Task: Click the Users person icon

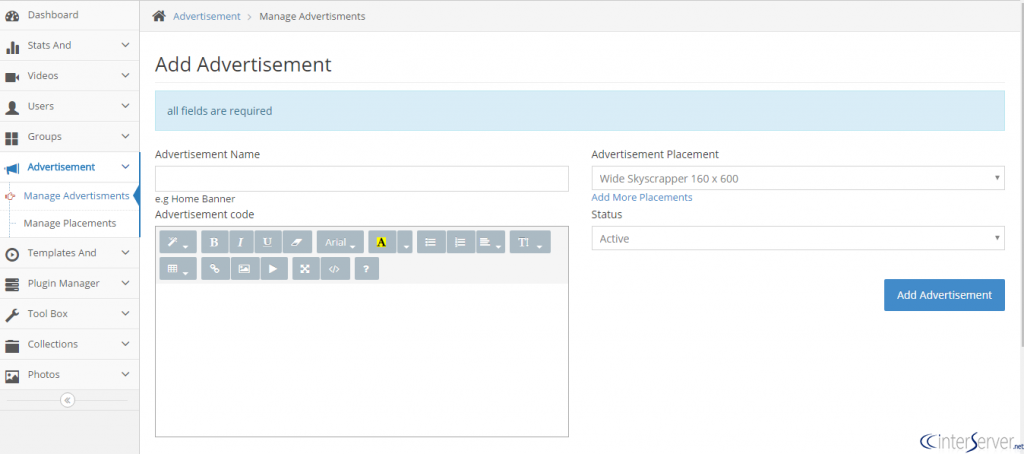Action: (x=12, y=107)
